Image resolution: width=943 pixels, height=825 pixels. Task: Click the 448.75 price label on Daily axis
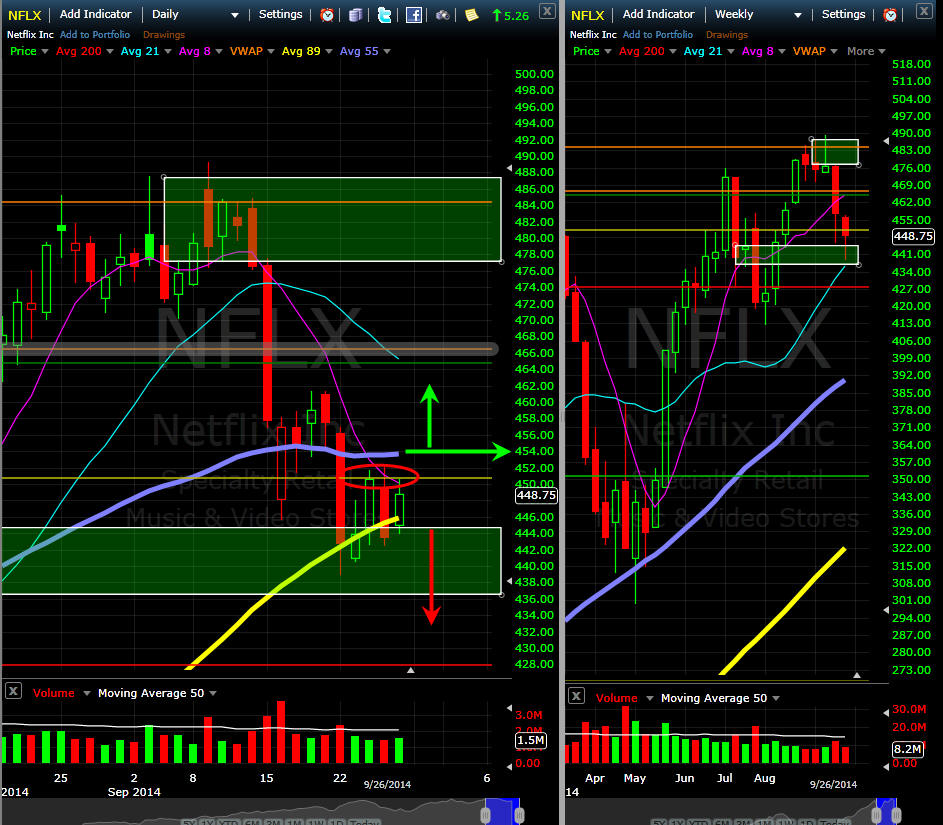(x=536, y=495)
